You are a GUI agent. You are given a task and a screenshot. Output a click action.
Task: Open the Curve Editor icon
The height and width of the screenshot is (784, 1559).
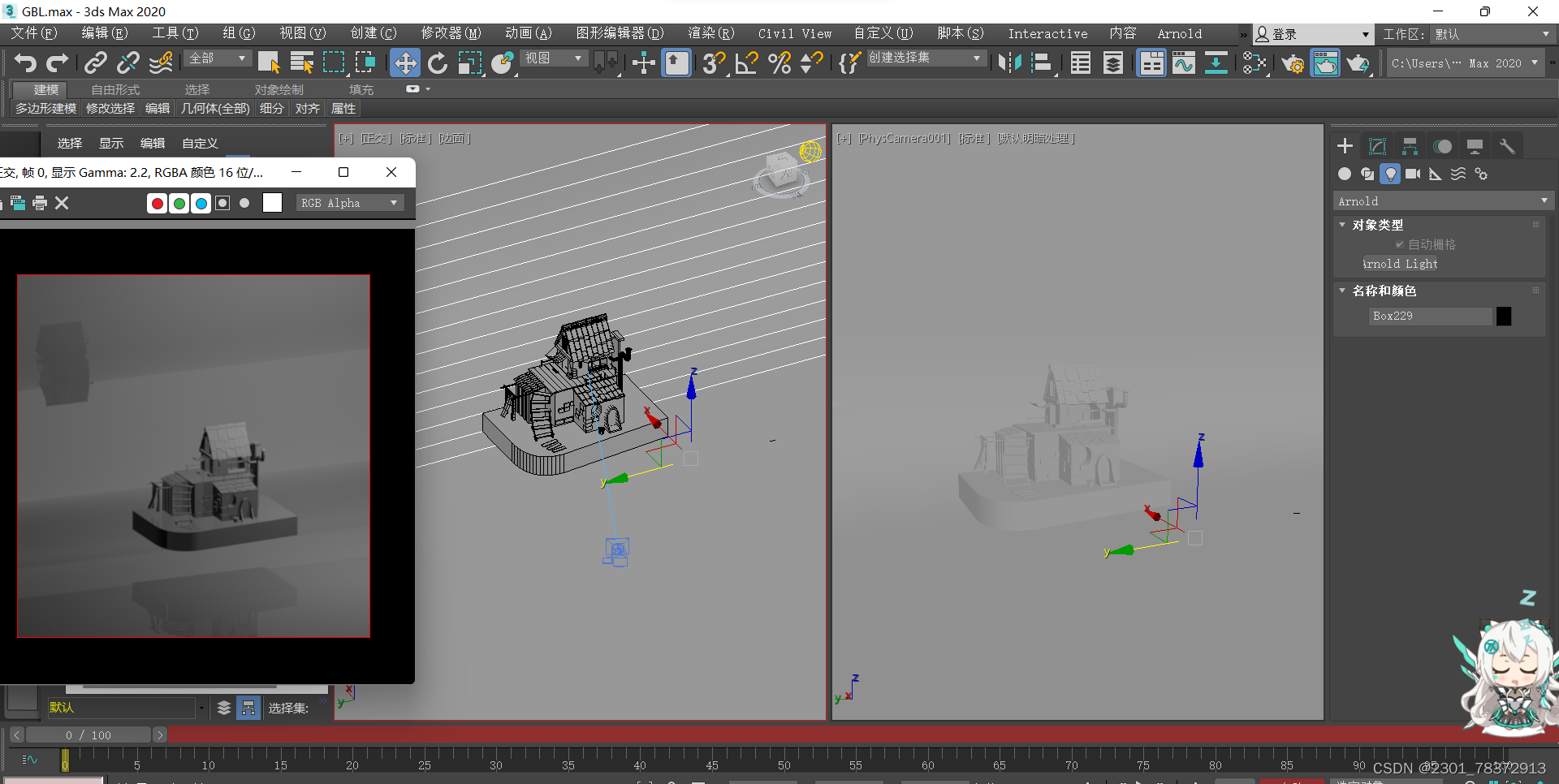[1183, 62]
